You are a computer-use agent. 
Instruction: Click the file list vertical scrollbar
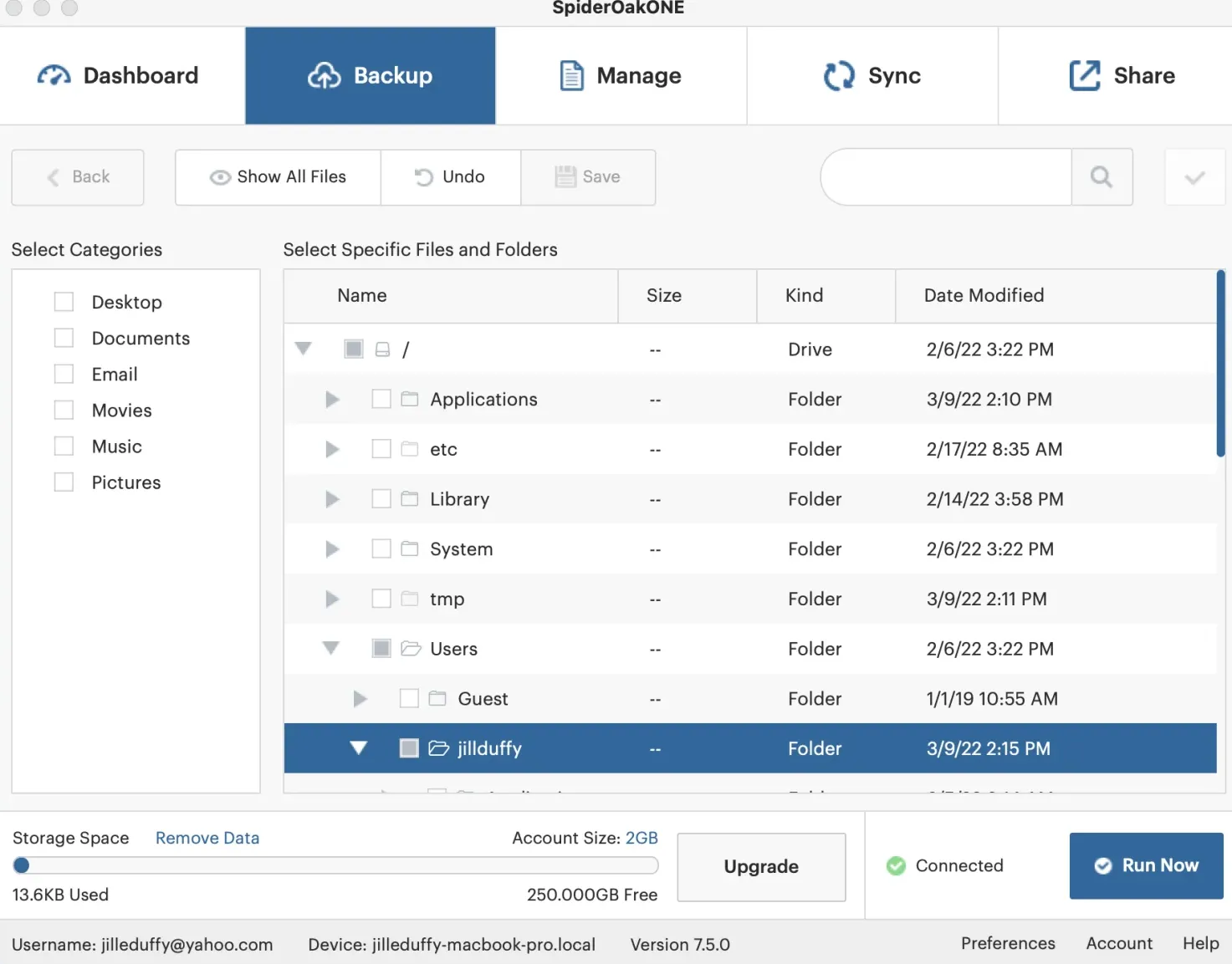point(1220,364)
